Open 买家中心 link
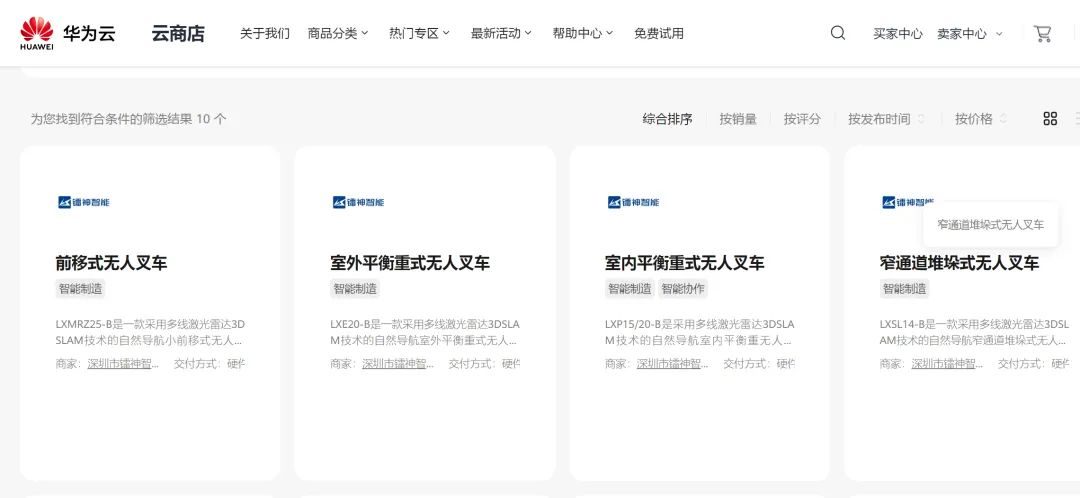1080x498 pixels. click(897, 33)
